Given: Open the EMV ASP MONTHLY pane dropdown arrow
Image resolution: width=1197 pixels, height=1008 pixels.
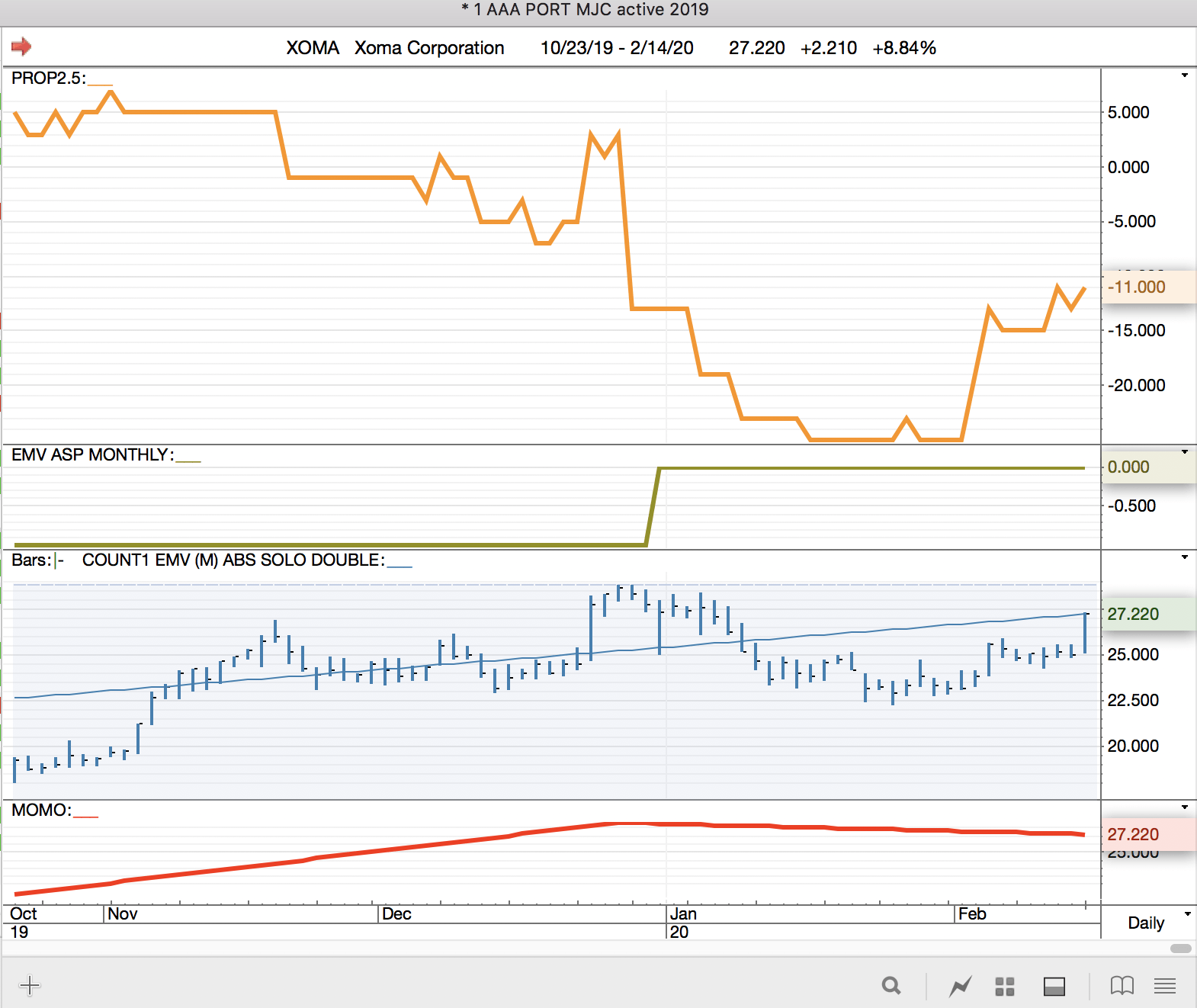Looking at the screenshot, I should coord(1185,452).
